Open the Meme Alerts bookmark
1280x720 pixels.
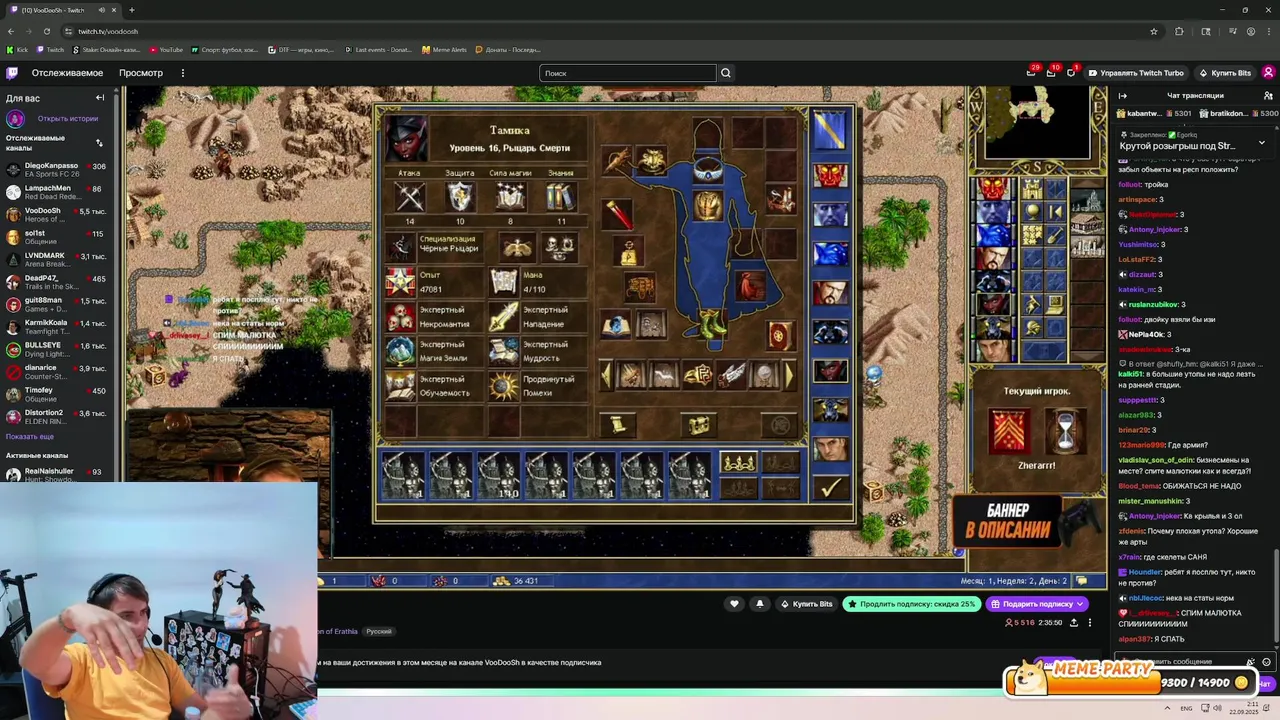(x=445, y=49)
